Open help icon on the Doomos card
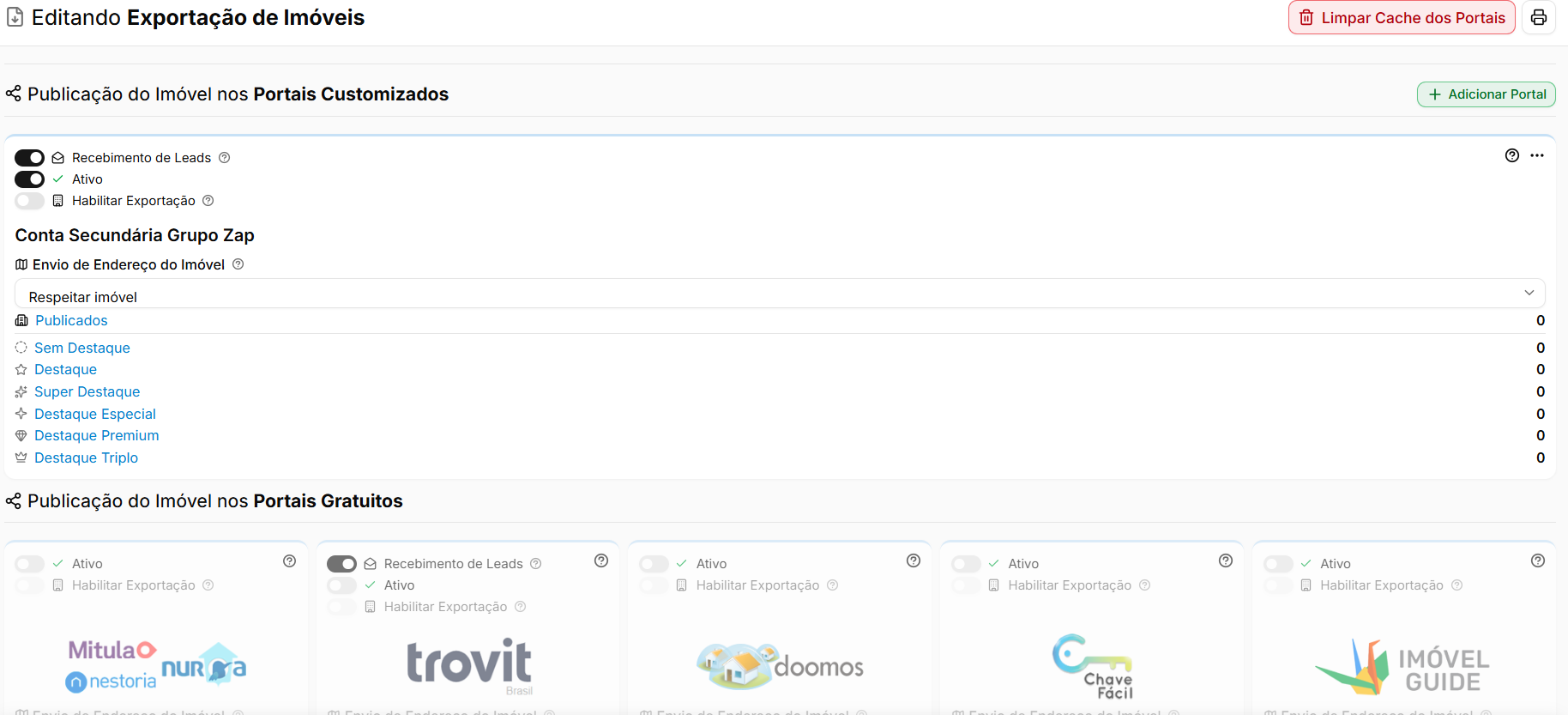The width and height of the screenshot is (1568, 715). [x=914, y=560]
